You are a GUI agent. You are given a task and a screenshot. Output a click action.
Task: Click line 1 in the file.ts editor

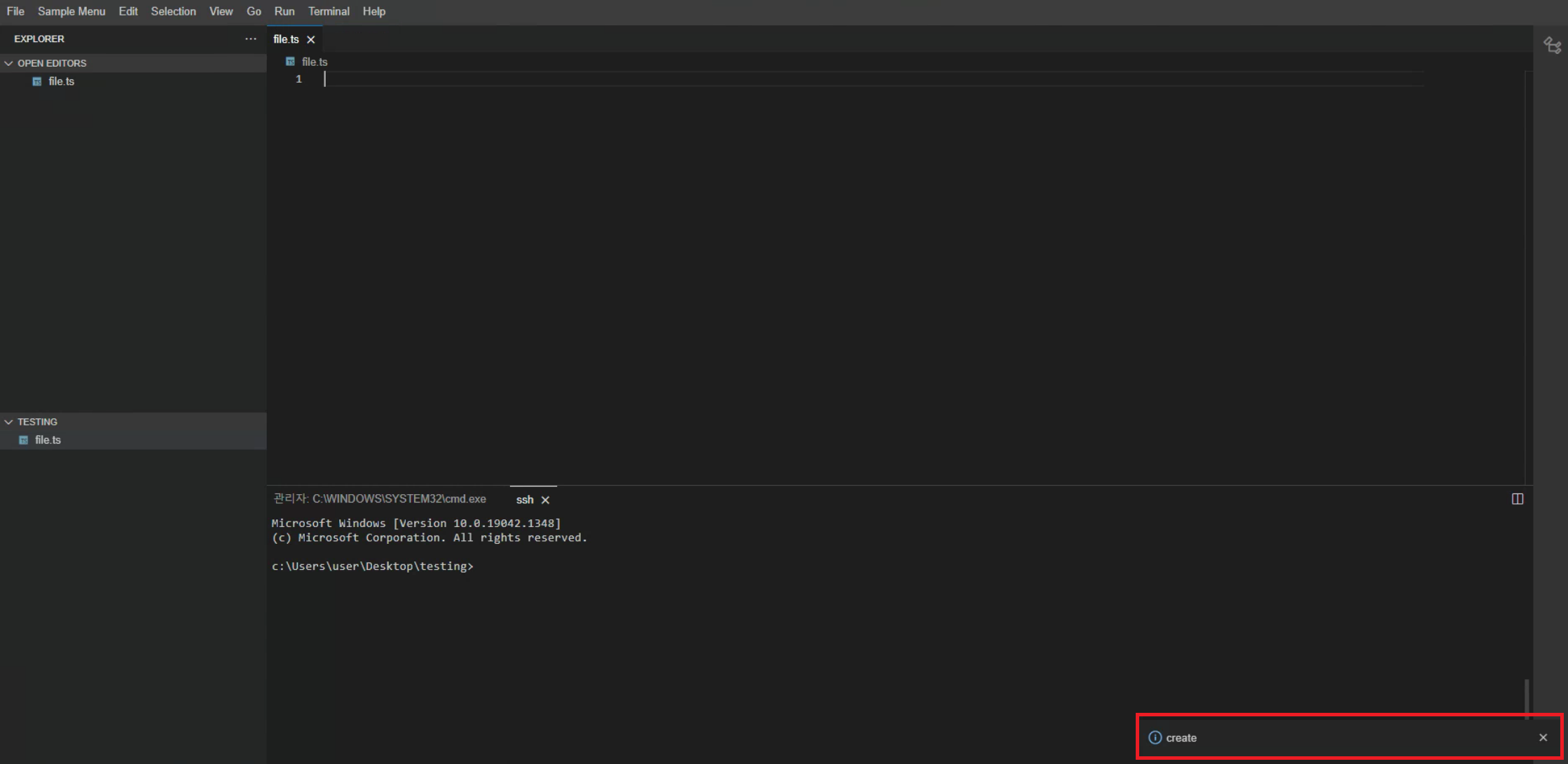490,79
